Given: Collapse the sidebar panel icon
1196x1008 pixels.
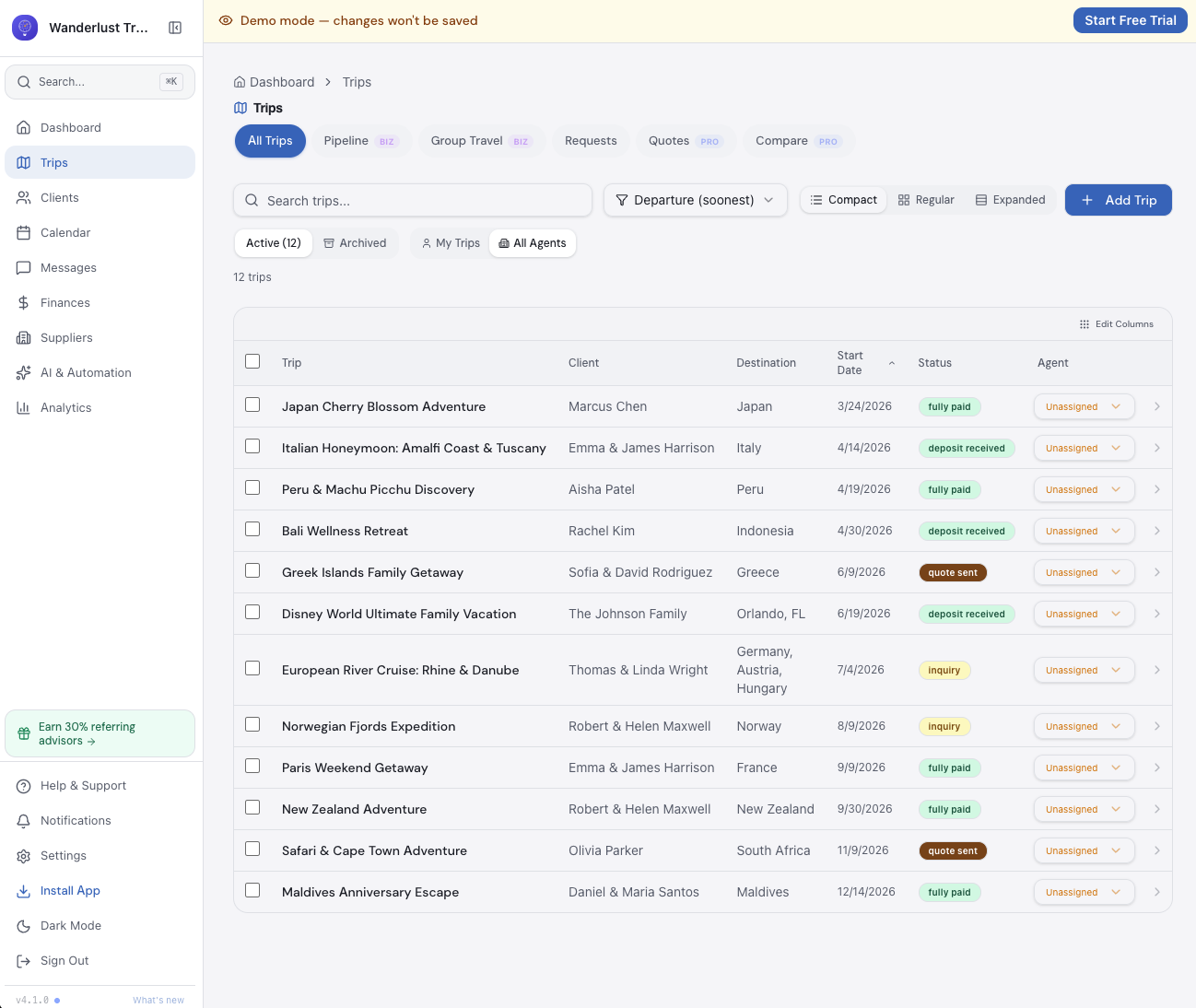Looking at the screenshot, I should tap(175, 28).
